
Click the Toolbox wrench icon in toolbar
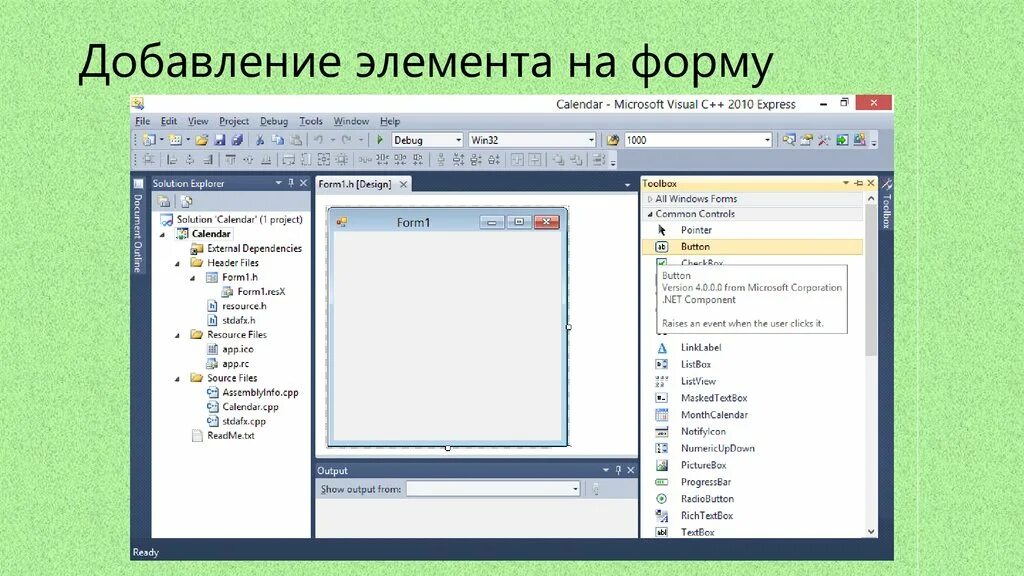[x=824, y=140]
